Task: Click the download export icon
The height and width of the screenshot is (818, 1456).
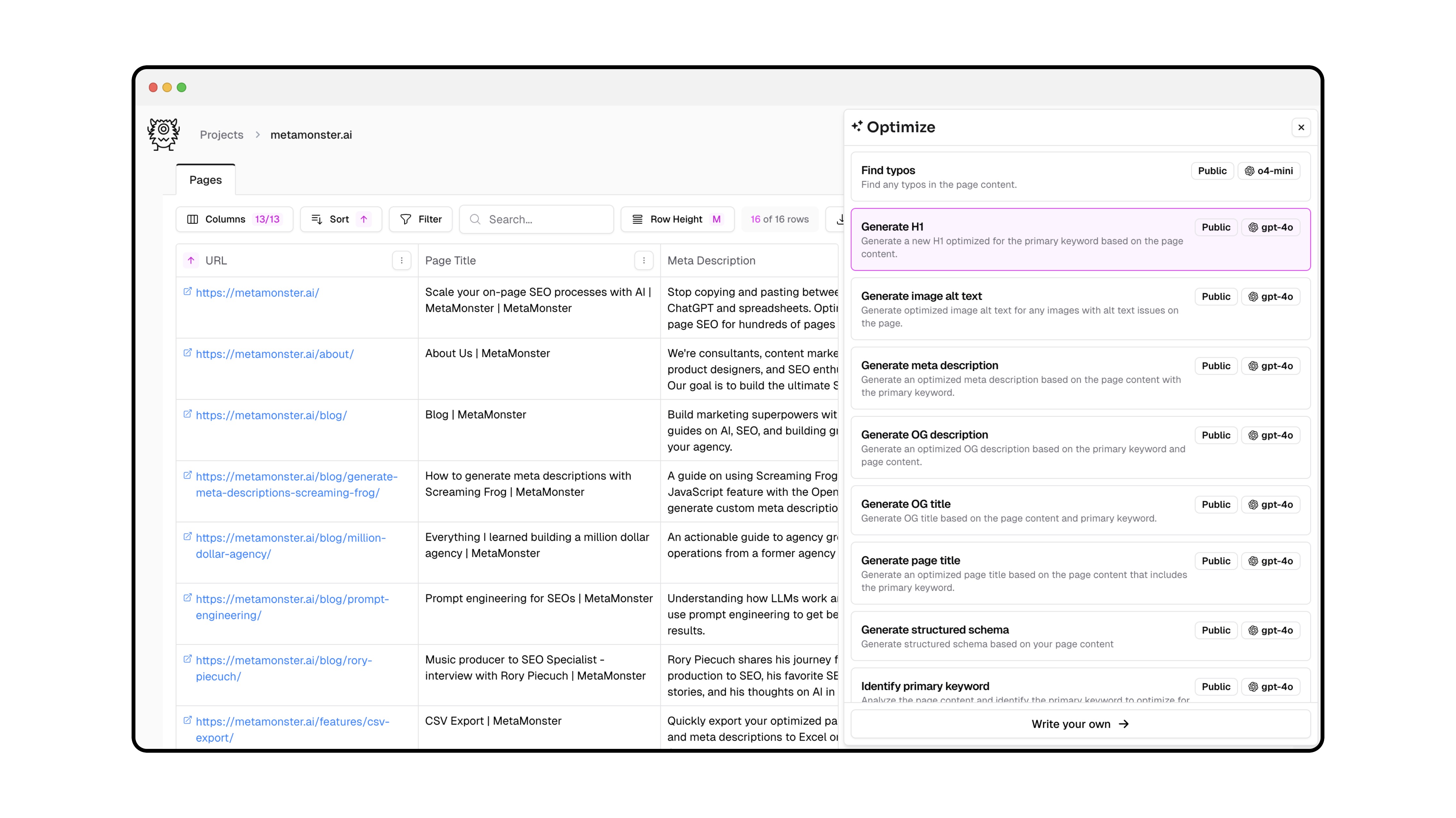Action: point(840,219)
